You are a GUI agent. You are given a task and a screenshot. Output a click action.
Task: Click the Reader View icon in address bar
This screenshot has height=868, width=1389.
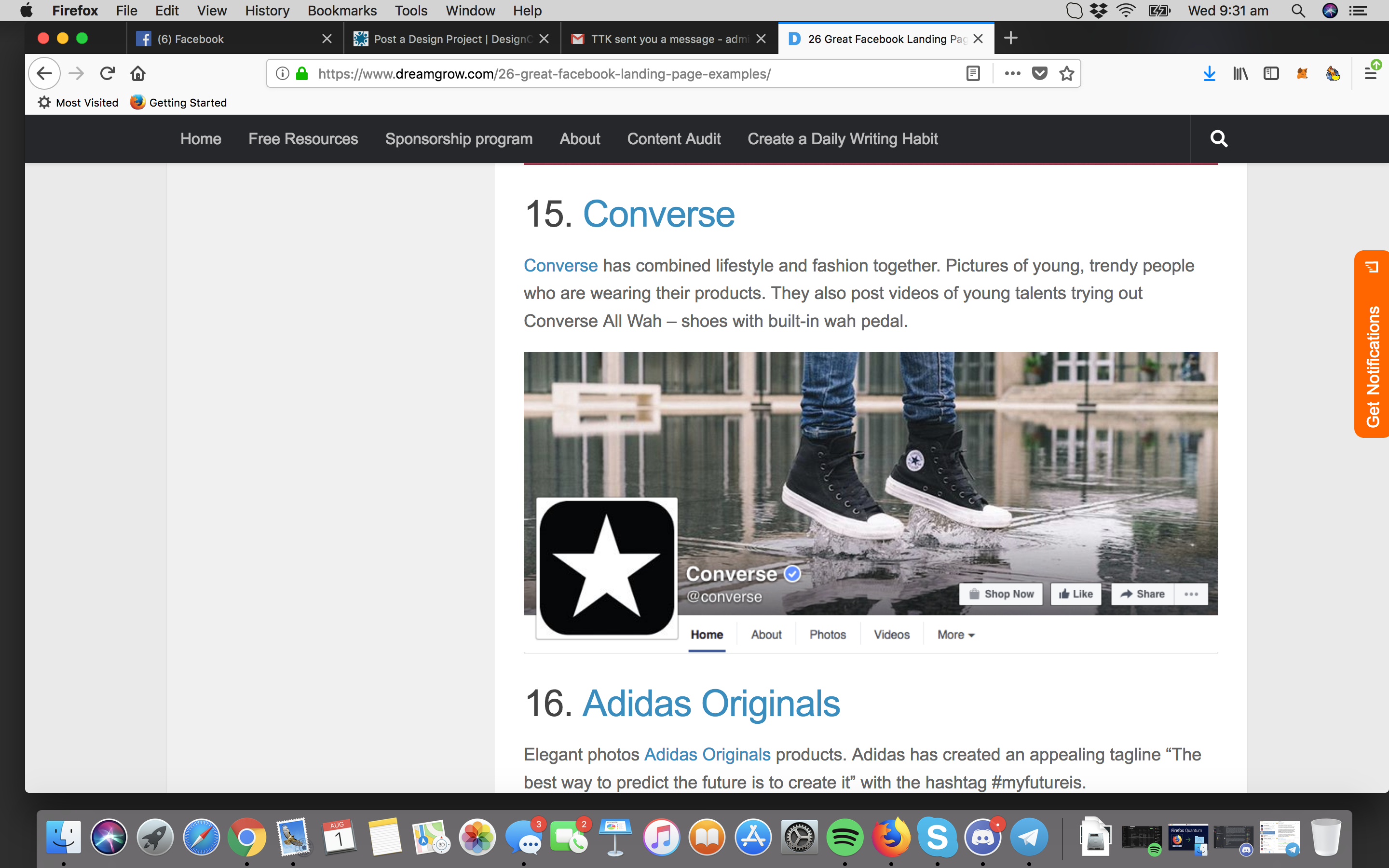pos(973,73)
